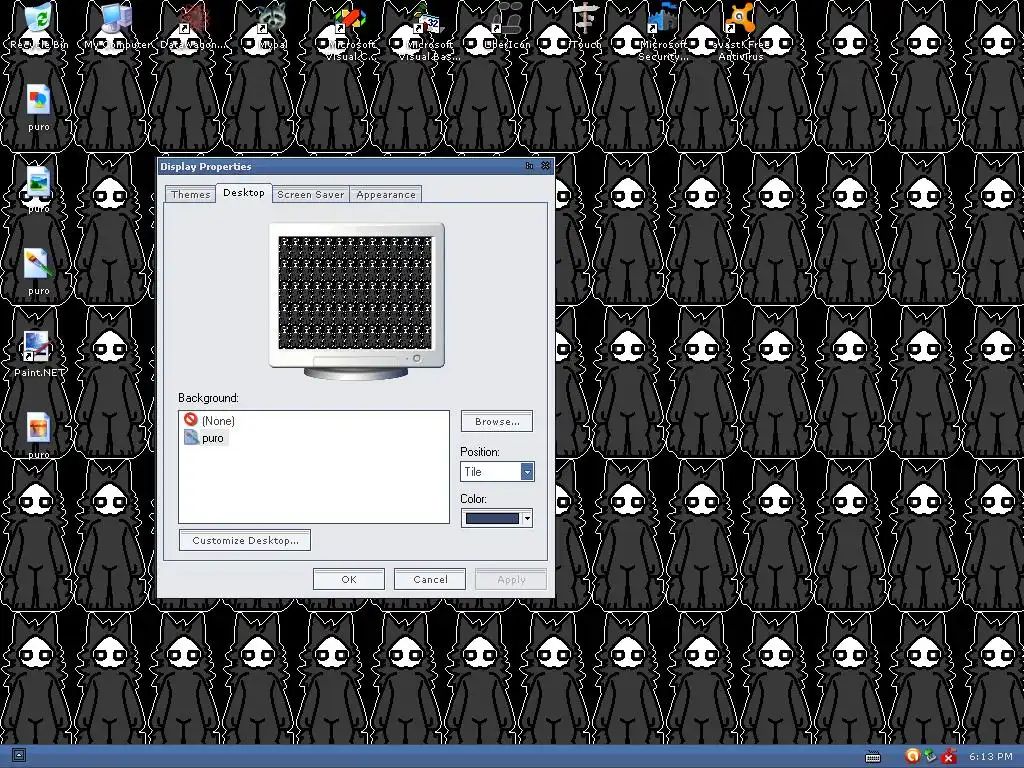Click the orange avast tray icon
1024x768 pixels.
point(912,756)
